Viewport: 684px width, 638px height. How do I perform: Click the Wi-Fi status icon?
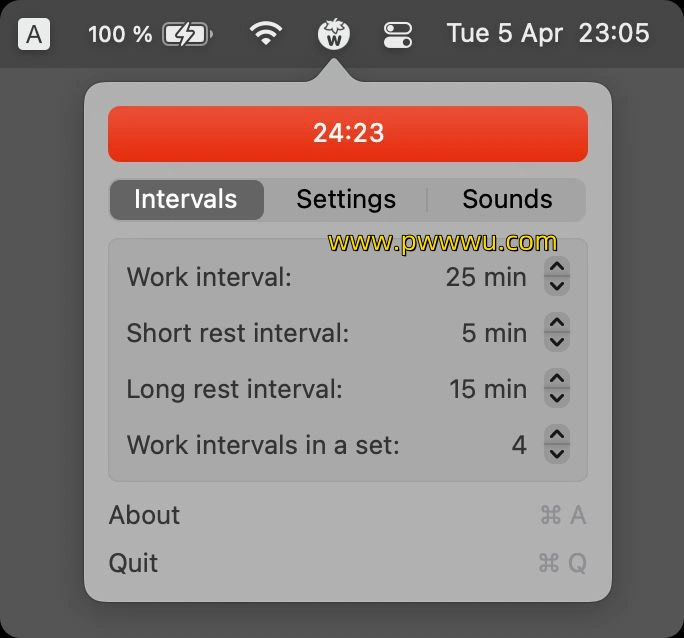click(266, 34)
